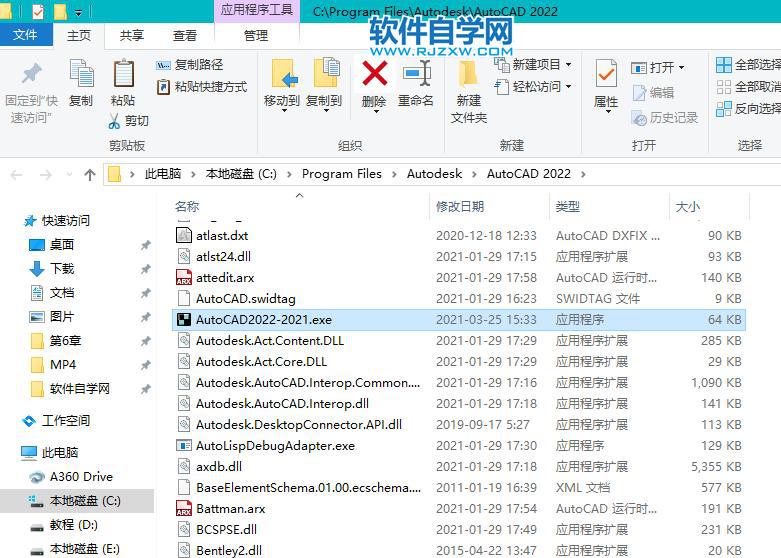Expand the chevron after AutoCAD 2022 breadcrumb

point(583,174)
